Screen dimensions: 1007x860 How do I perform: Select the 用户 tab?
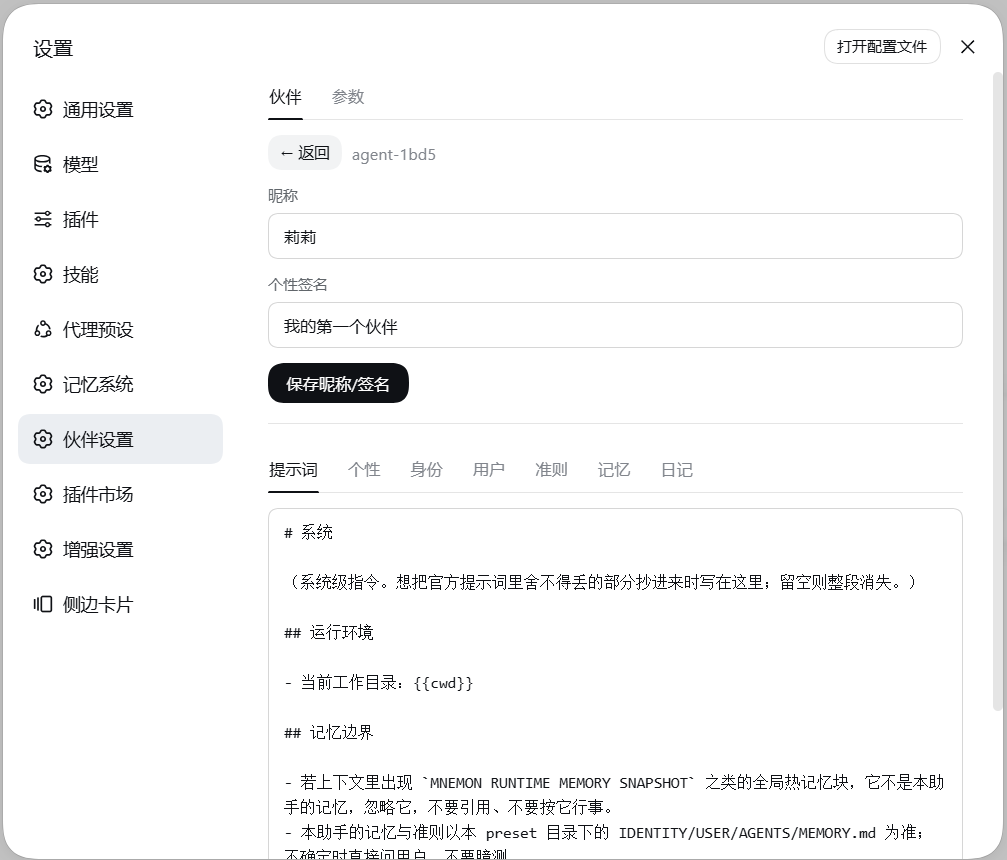click(x=489, y=470)
